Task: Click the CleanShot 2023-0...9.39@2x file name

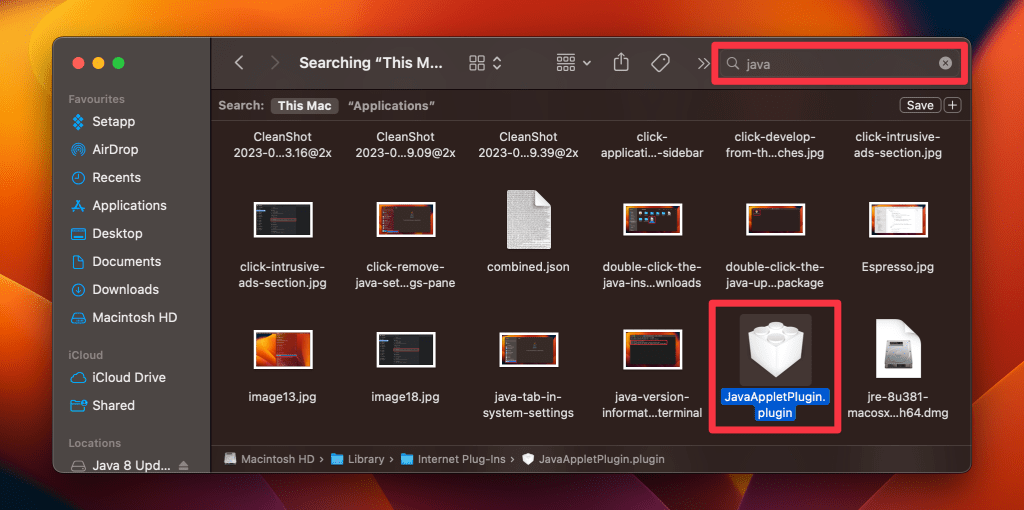Action: coord(529,145)
